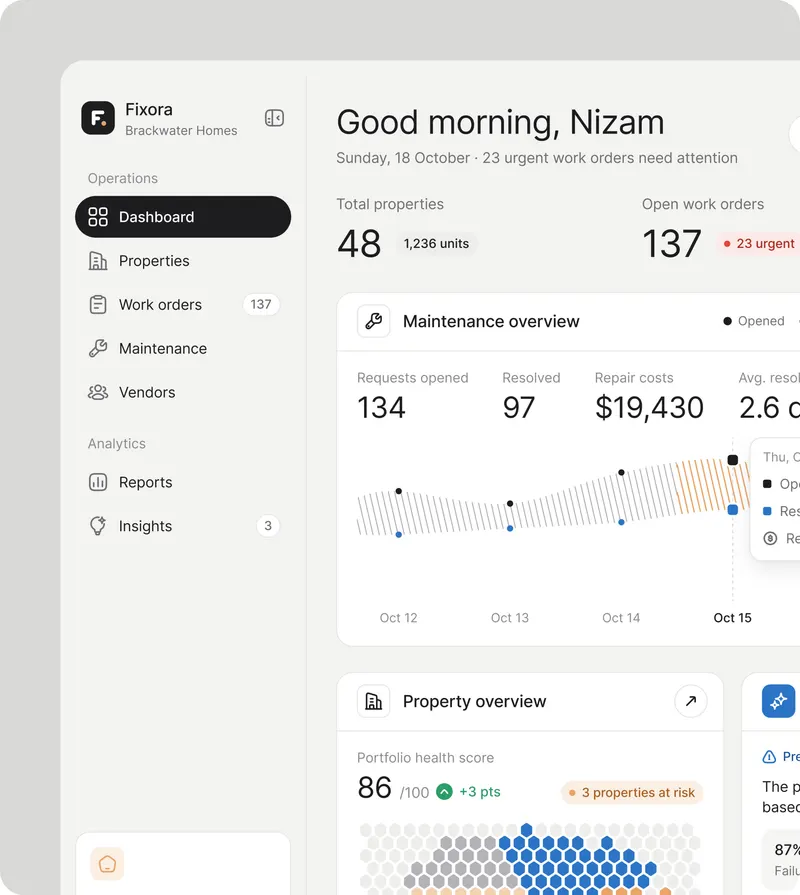Screen dimensions: 800x895
Task: Click the Oct 13 axis label
Action: [510, 618]
